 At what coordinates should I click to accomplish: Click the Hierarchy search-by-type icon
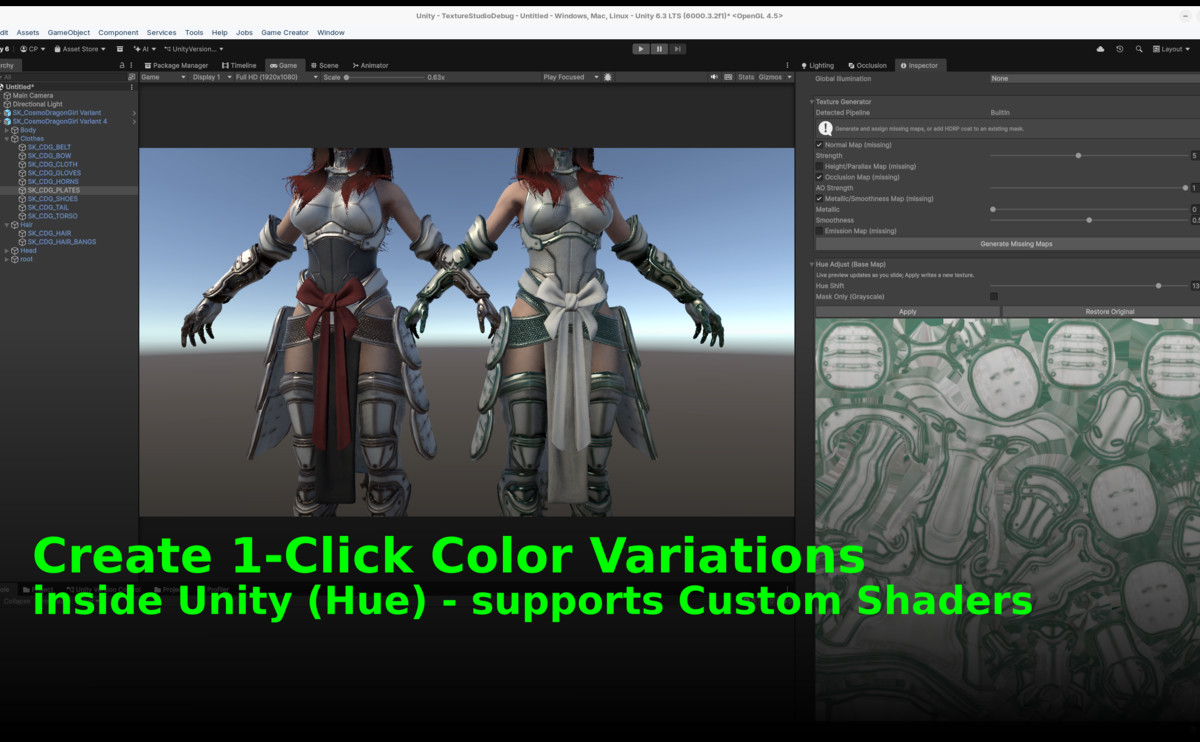[132, 77]
